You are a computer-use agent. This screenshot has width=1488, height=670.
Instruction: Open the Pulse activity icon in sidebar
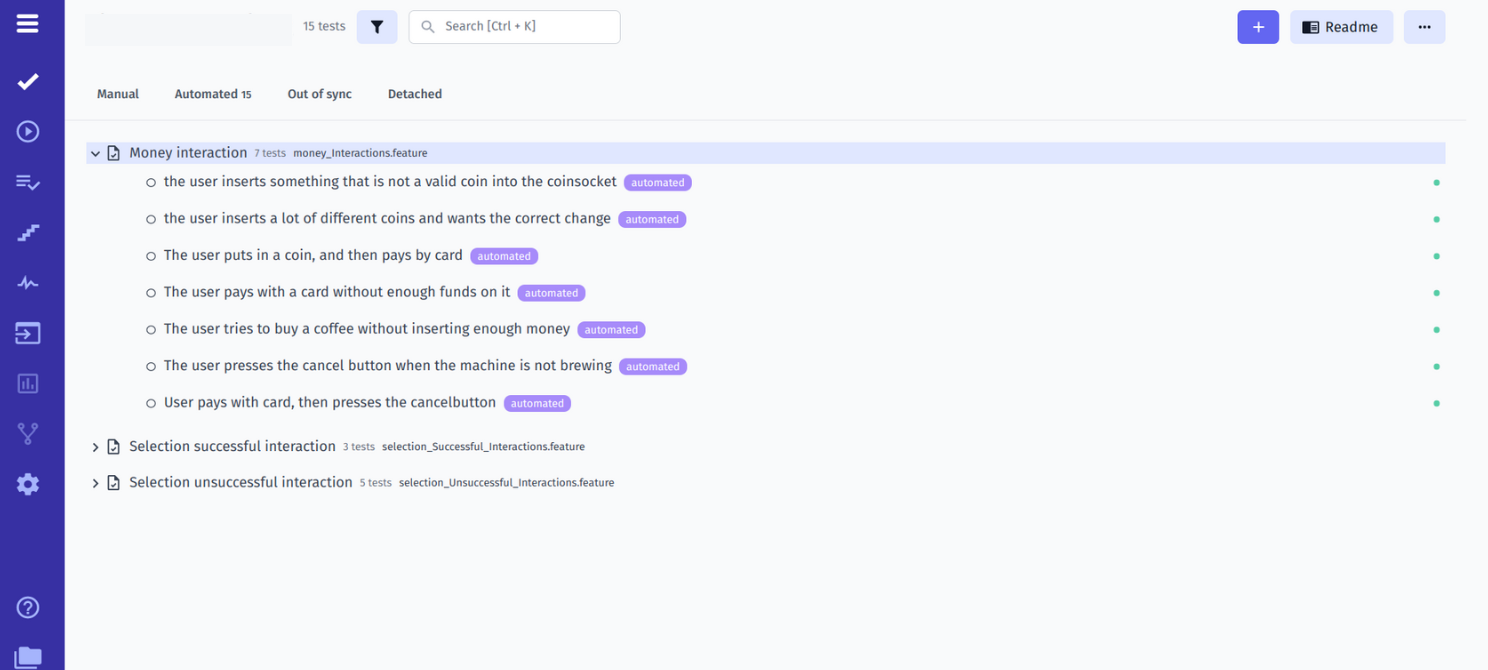click(28, 283)
